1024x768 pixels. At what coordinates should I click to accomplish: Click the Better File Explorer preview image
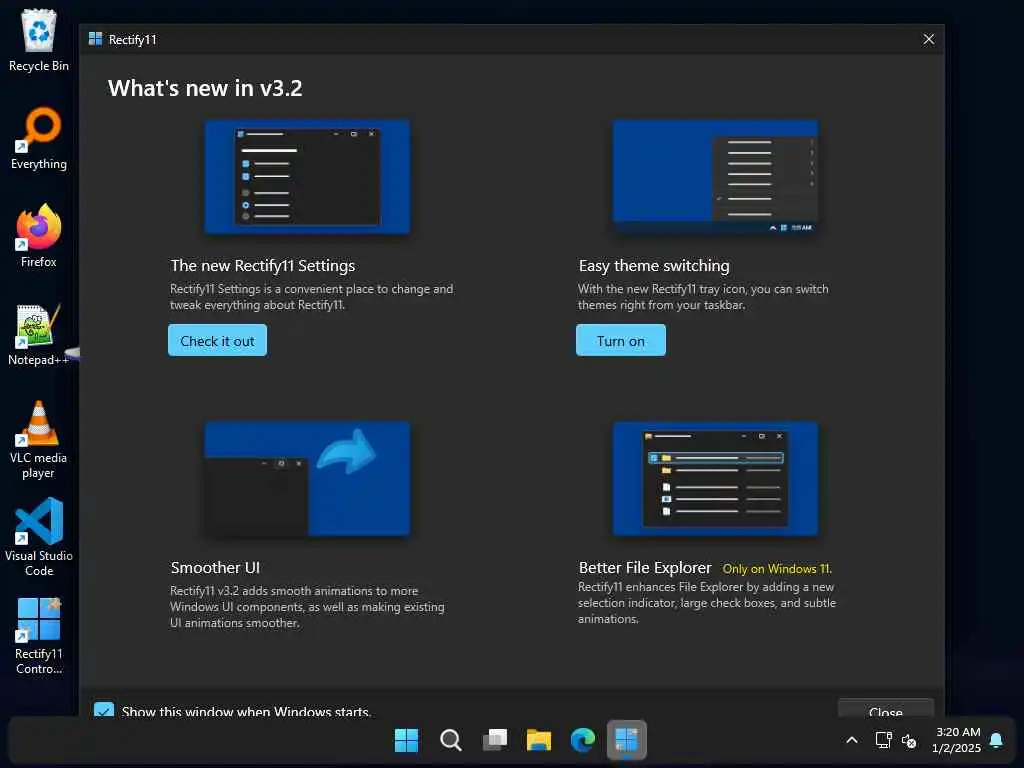tap(715, 479)
